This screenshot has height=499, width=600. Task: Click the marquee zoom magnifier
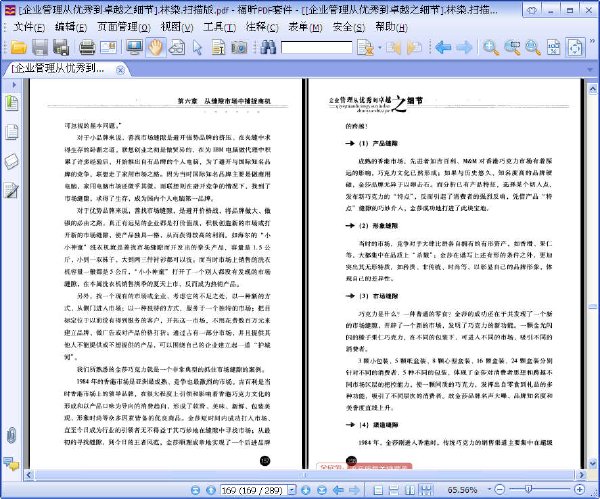click(512, 48)
